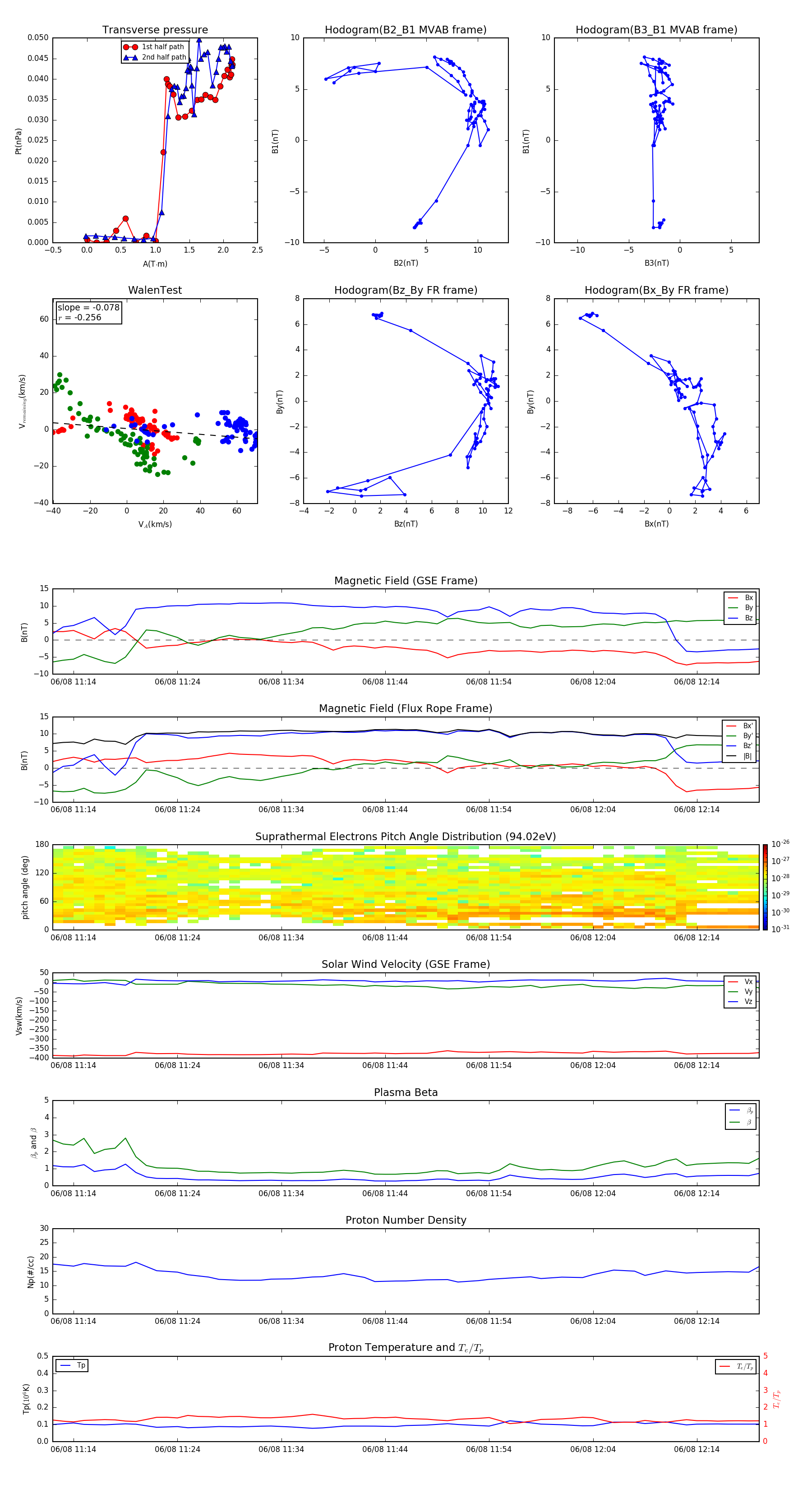Click the Suprathermal Electrons Pitch Angle title
The image size is (812, 1489).
pos(406,837)
